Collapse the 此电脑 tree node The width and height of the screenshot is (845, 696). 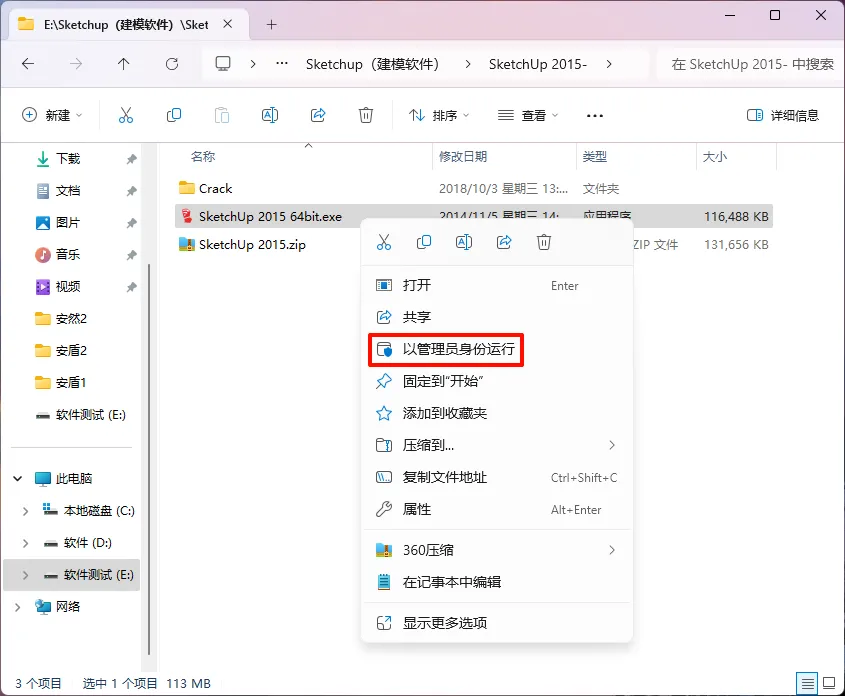[17, 479]
